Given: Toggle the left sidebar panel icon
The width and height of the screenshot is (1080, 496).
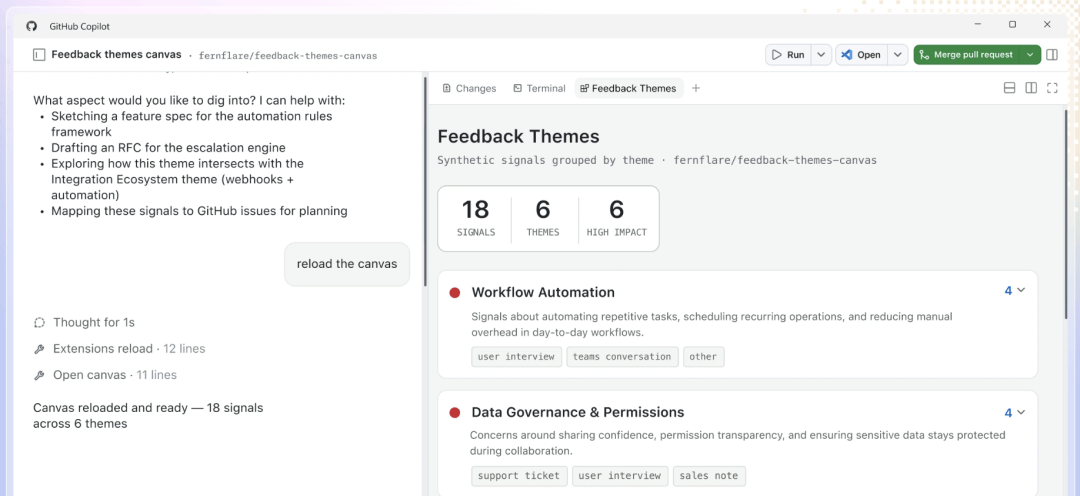Looking at the screenshot, I should click(x=39, y=54).
